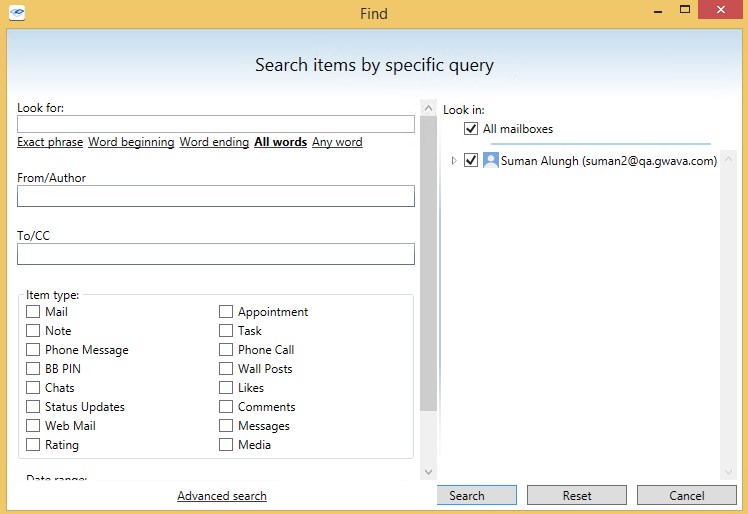Select the Wall Posts checkbox
This screenshot has width=748, height=514.
point(226,369)
